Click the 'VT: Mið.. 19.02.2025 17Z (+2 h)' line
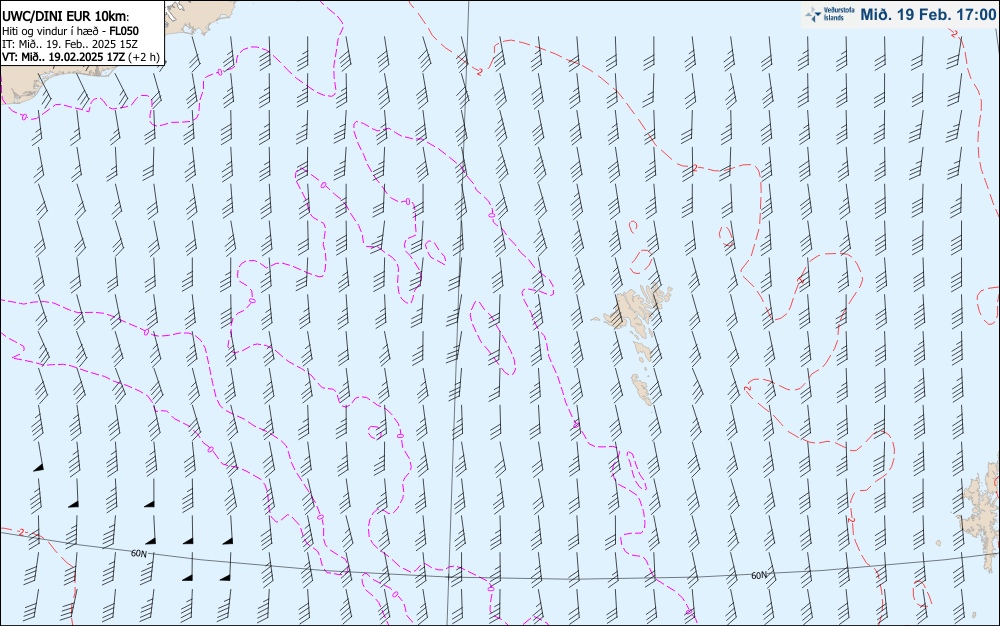1000x626 pixels. pos(80,57)
